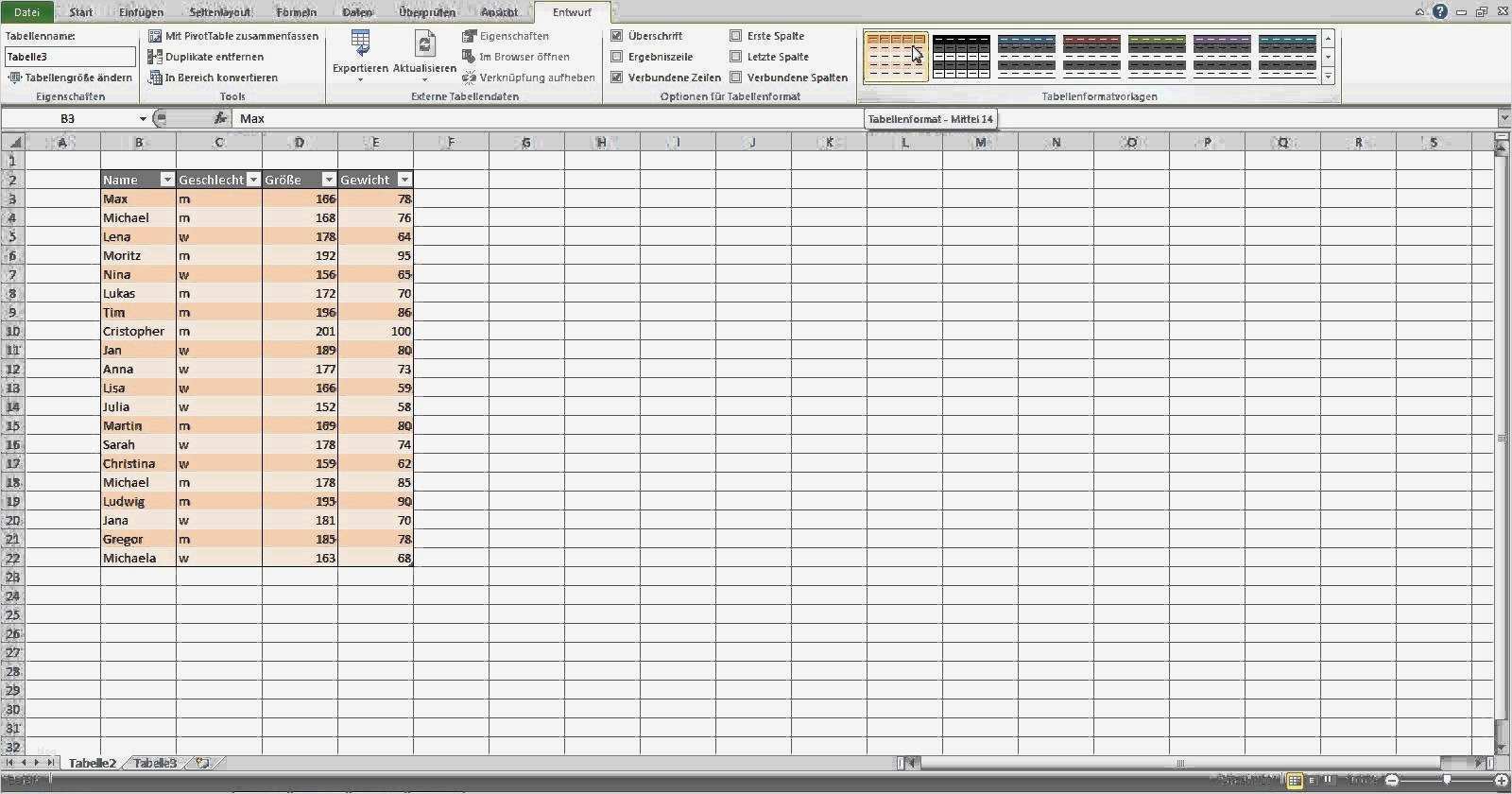Switch to the Formeln ribbon tab
Viewport: 1512px width, 794px height.
(296, 12)
